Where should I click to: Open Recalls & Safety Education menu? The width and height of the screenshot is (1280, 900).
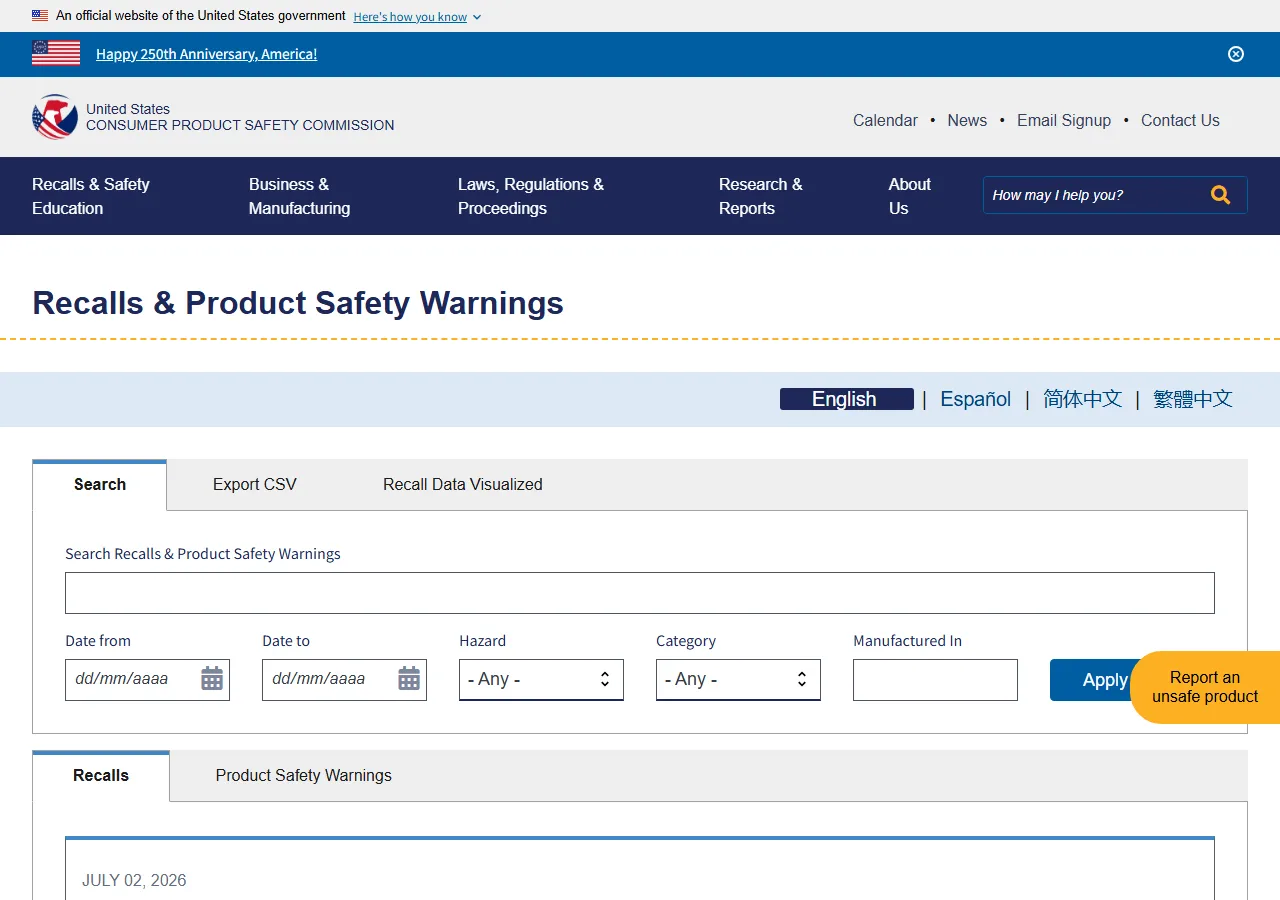point(91,196)
